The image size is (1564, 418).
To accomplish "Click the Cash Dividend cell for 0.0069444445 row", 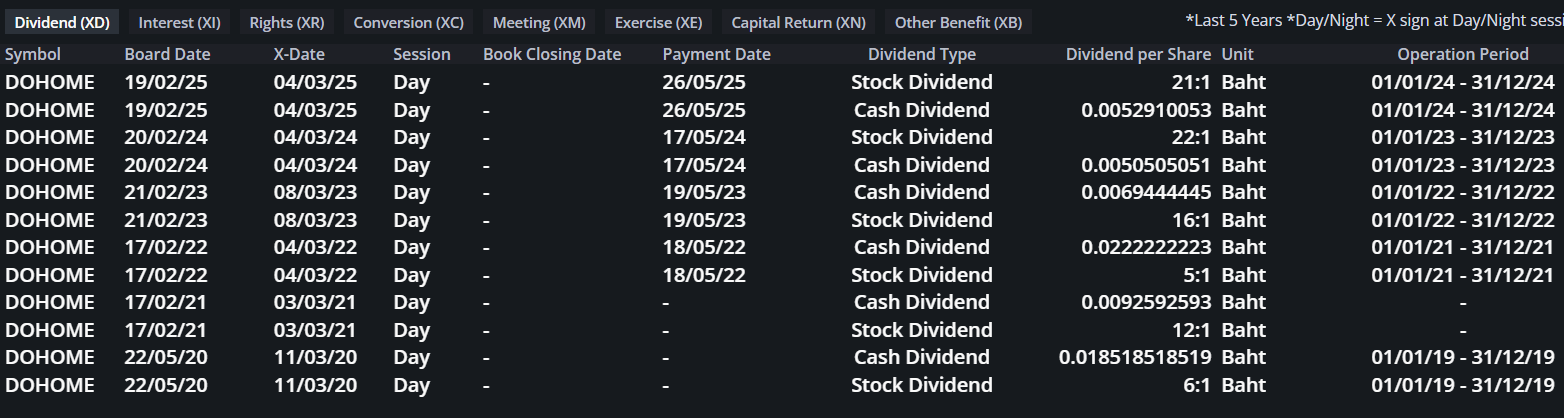I will tap(922, 192).
